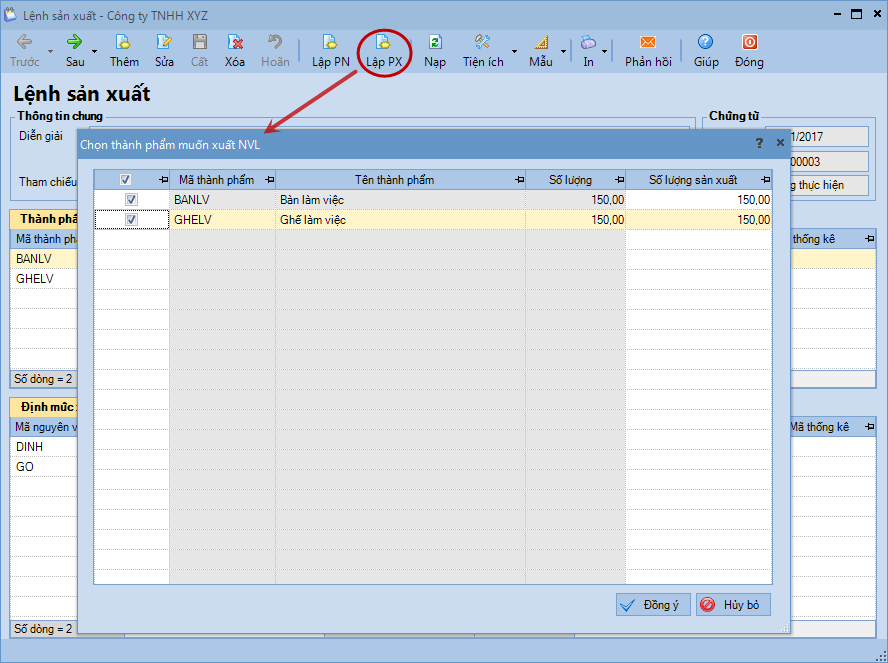This screenshot has height=663, width=888.
Task: Click the Nạp reload icon
Action: click(x=435, y=43)
